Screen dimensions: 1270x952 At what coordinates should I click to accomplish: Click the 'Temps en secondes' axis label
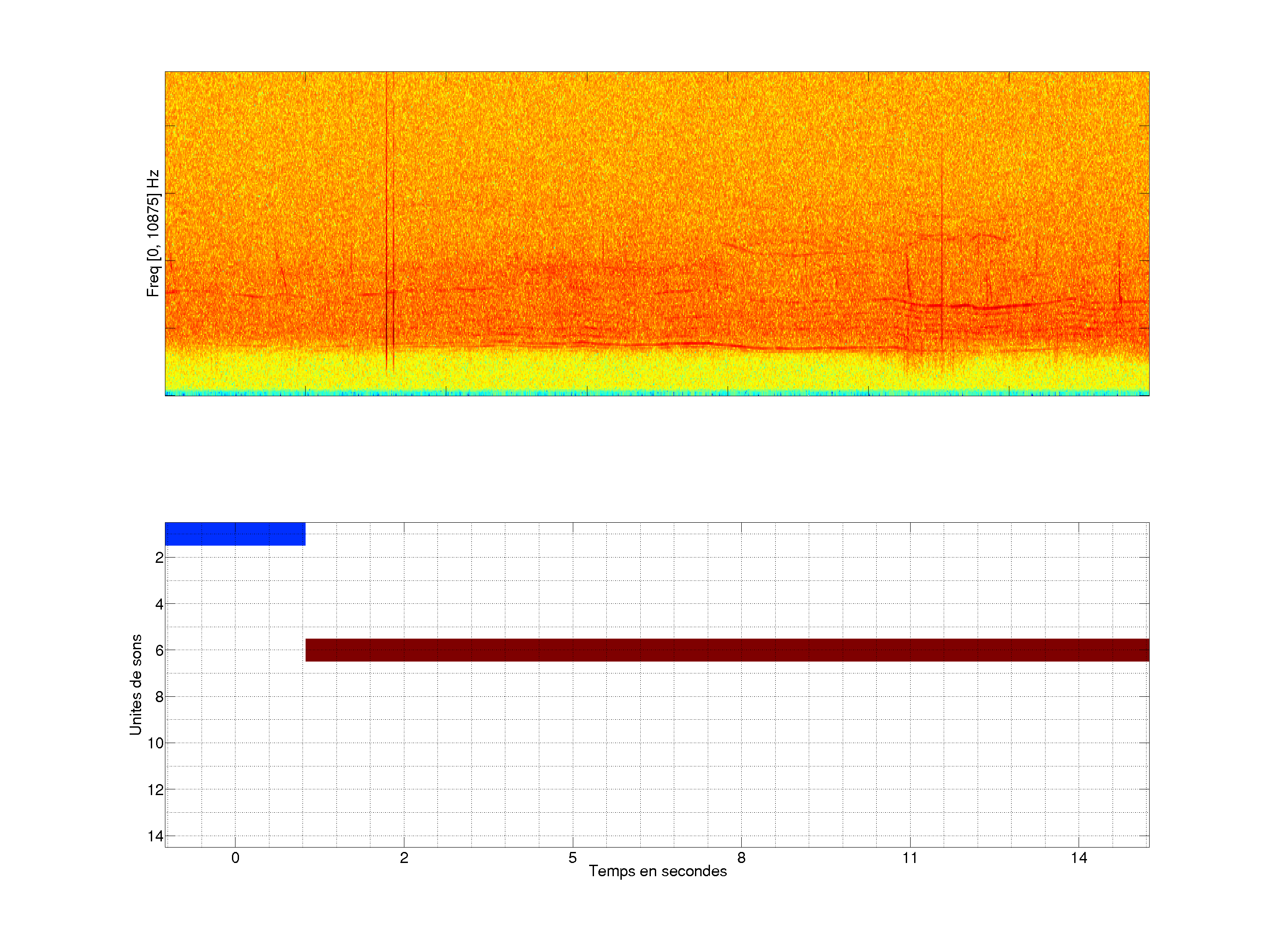[x=657, y=871]
